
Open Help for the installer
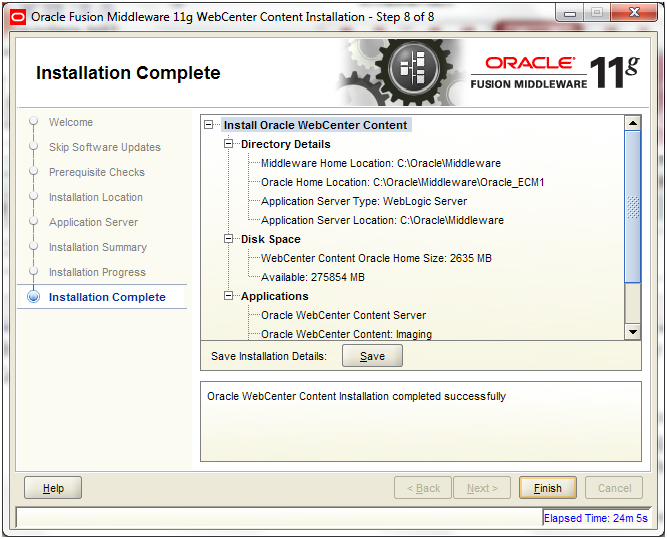point(53,488)
